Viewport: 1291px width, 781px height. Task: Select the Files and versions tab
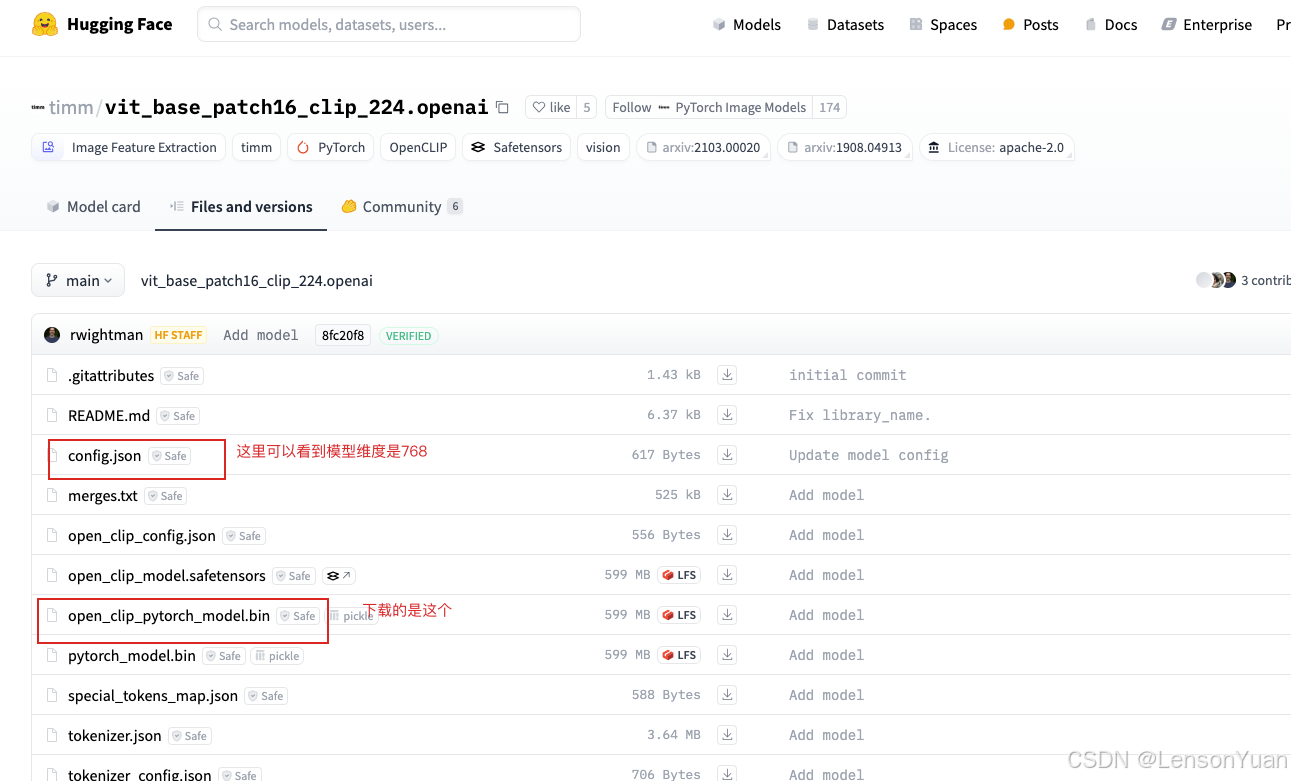[241, 206]
